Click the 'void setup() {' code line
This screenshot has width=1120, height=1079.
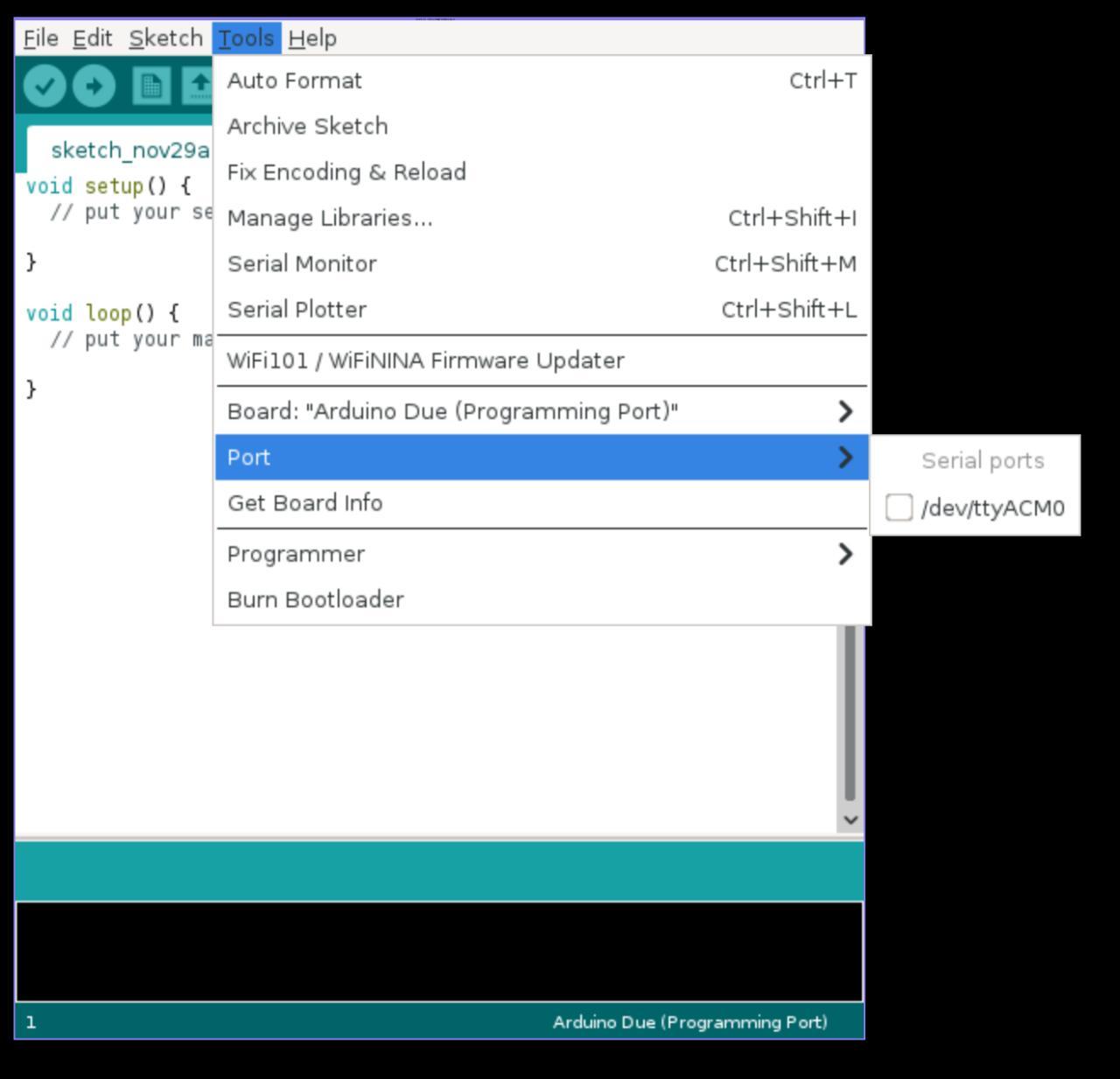[108, 186]
